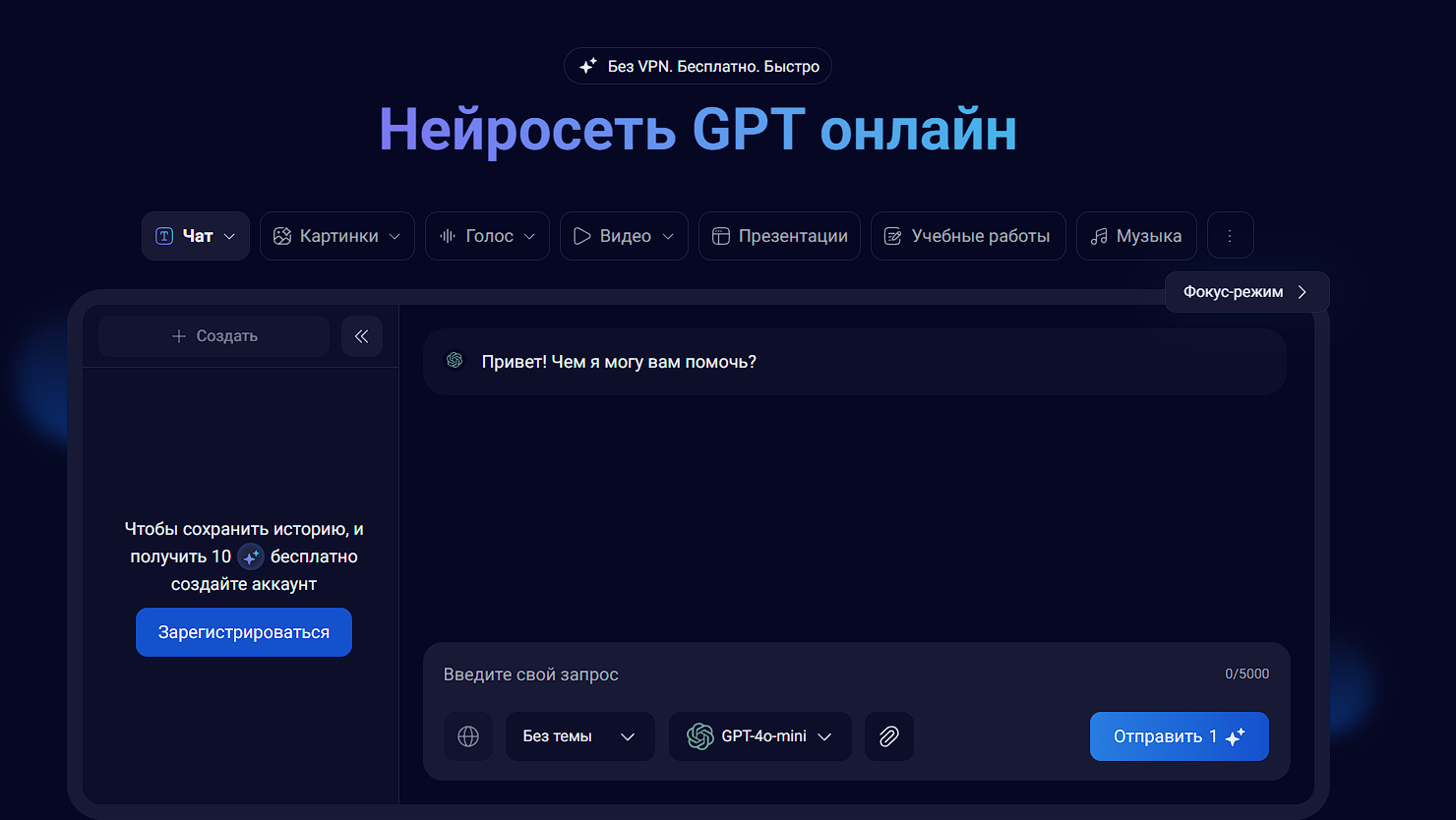
Task: Open the three-dot more tools menu
Action: click(x=1231, y=235)
